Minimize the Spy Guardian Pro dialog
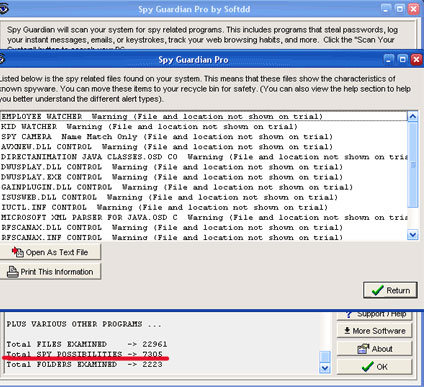The height and width of the screenshot is (387, 430). pos(389,60)
